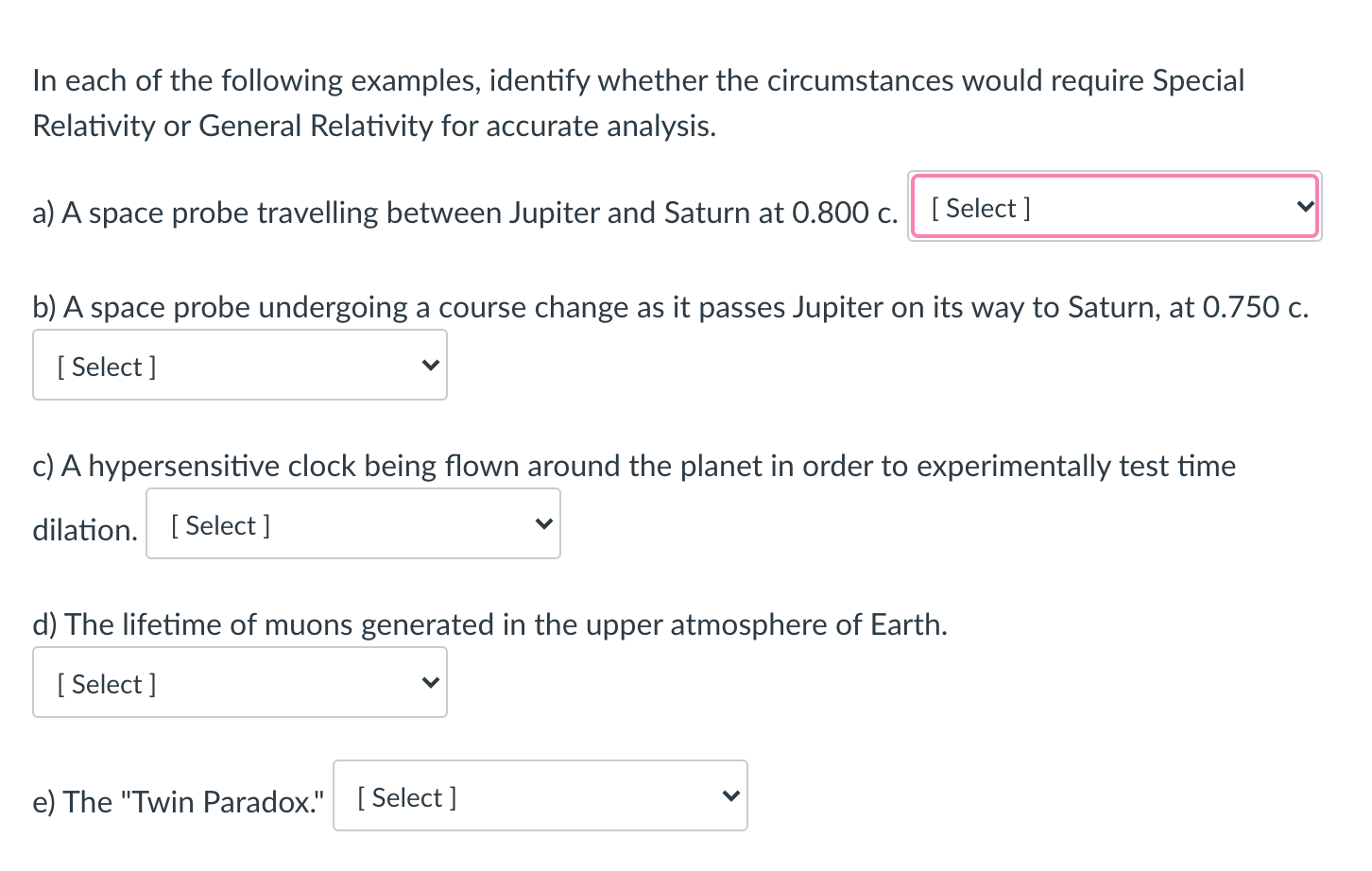This screenshot has width=1372, height=871.
Task: Click the question c text about the hypersensitive clock
Action: pyautogui.click(x=633, y=465)
